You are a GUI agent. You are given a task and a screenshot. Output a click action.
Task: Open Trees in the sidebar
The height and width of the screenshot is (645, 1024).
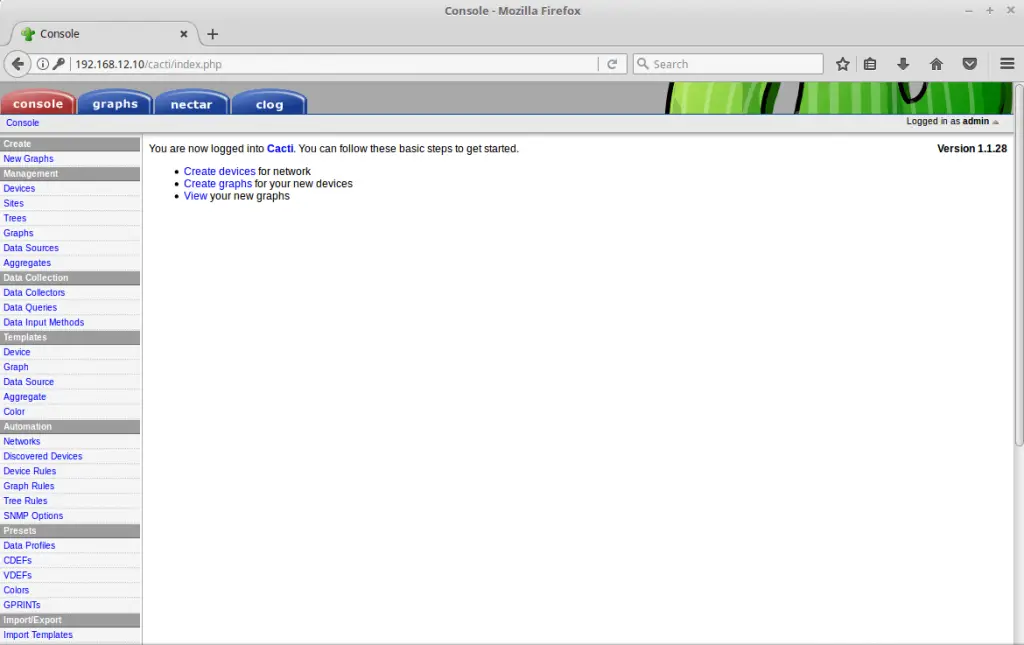click(14, 218)
